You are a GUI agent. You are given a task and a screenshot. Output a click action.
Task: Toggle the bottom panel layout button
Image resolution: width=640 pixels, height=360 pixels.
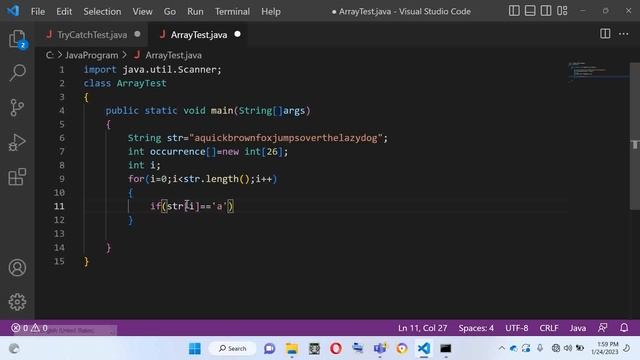[530, 11]
